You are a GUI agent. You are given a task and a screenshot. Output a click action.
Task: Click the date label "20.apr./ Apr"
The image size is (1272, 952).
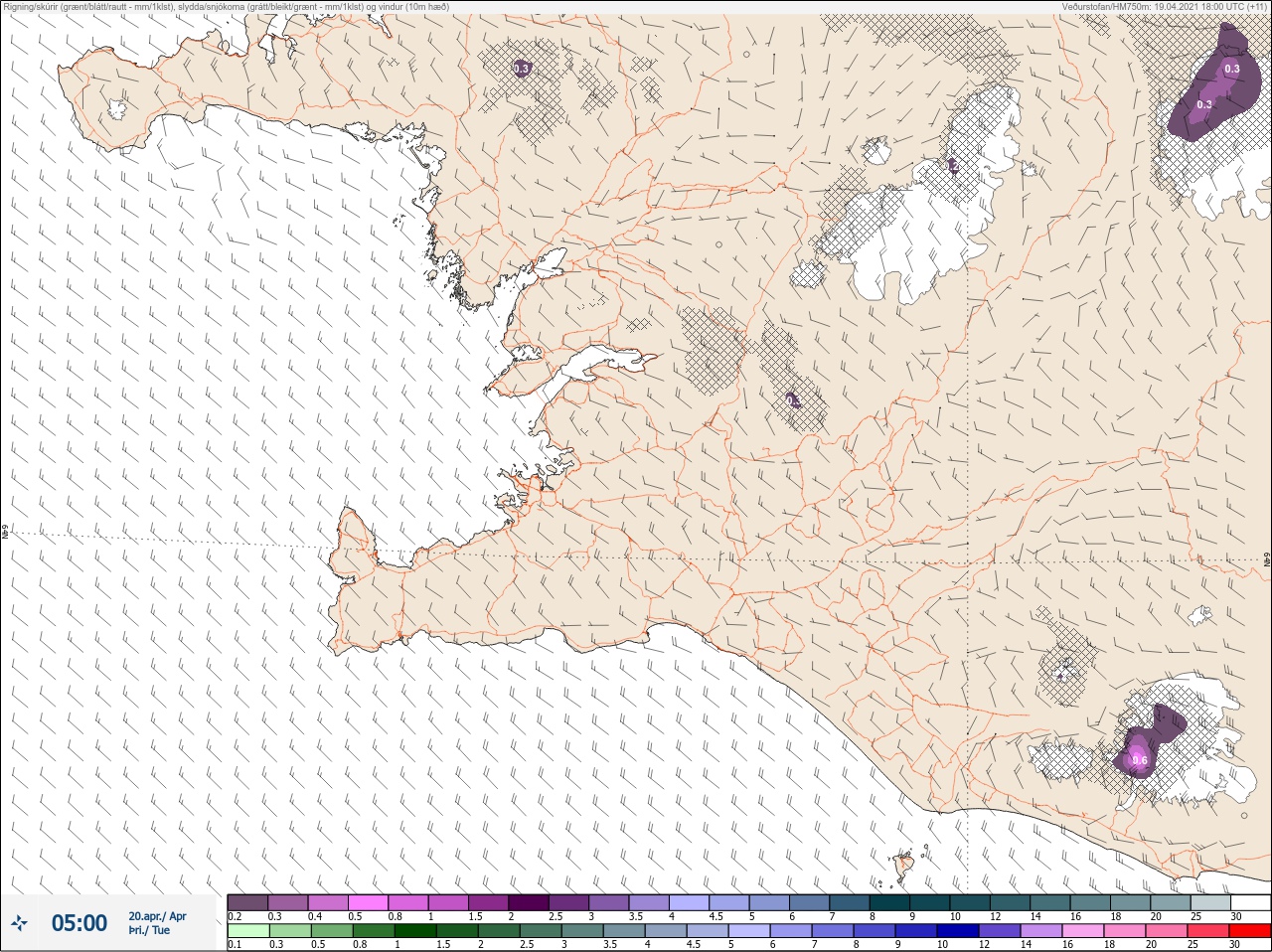[x=157, y=916]
